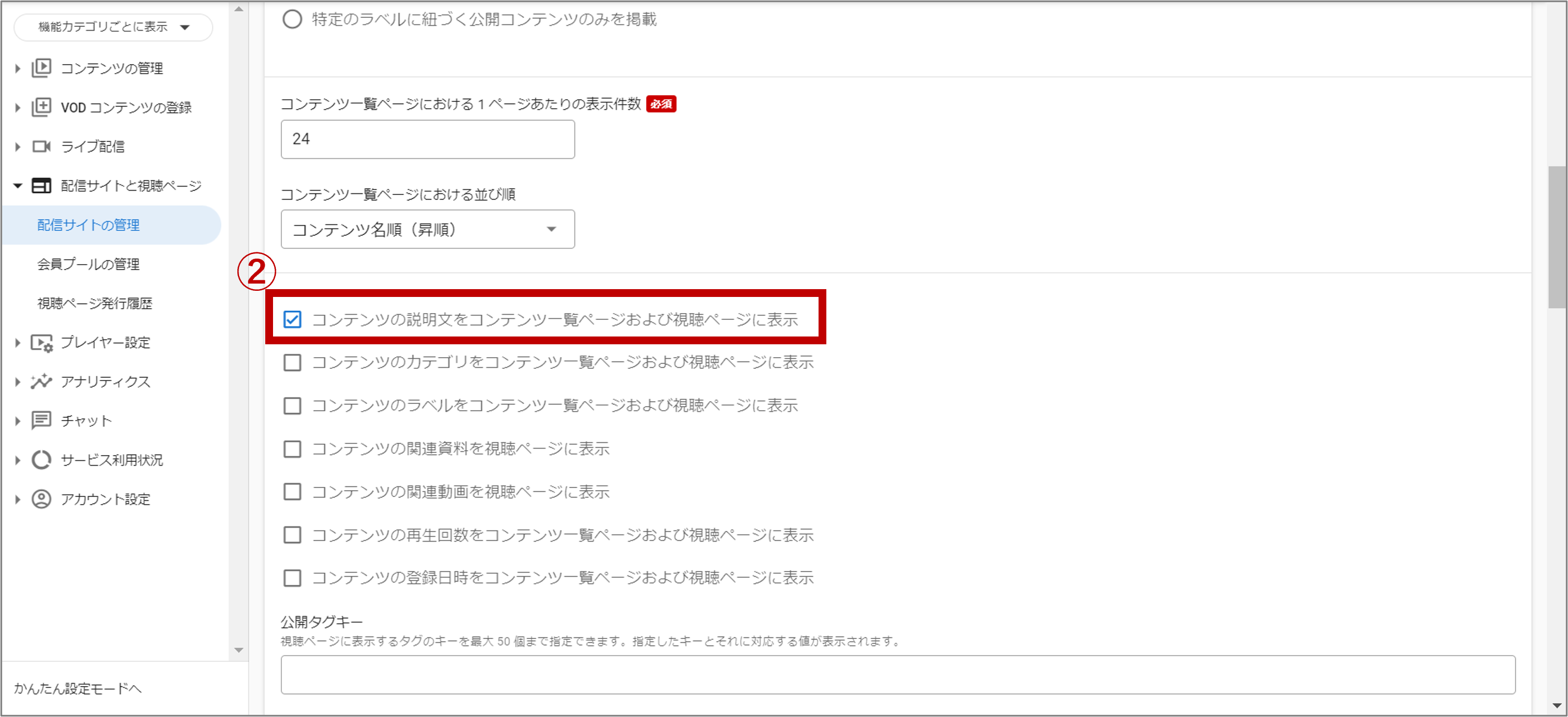Expand the アナリティクス tree arrow

[x=18, y=382]
